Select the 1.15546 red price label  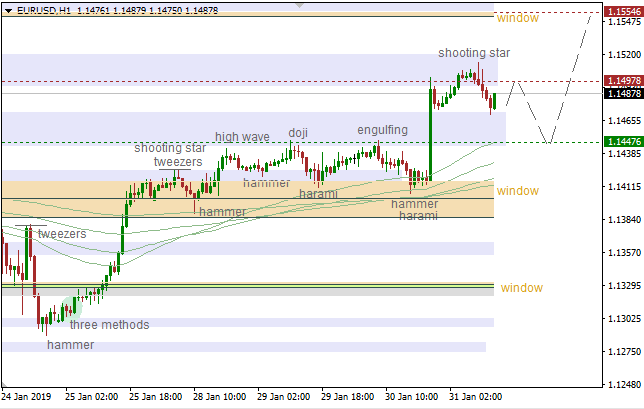[619, 12]
